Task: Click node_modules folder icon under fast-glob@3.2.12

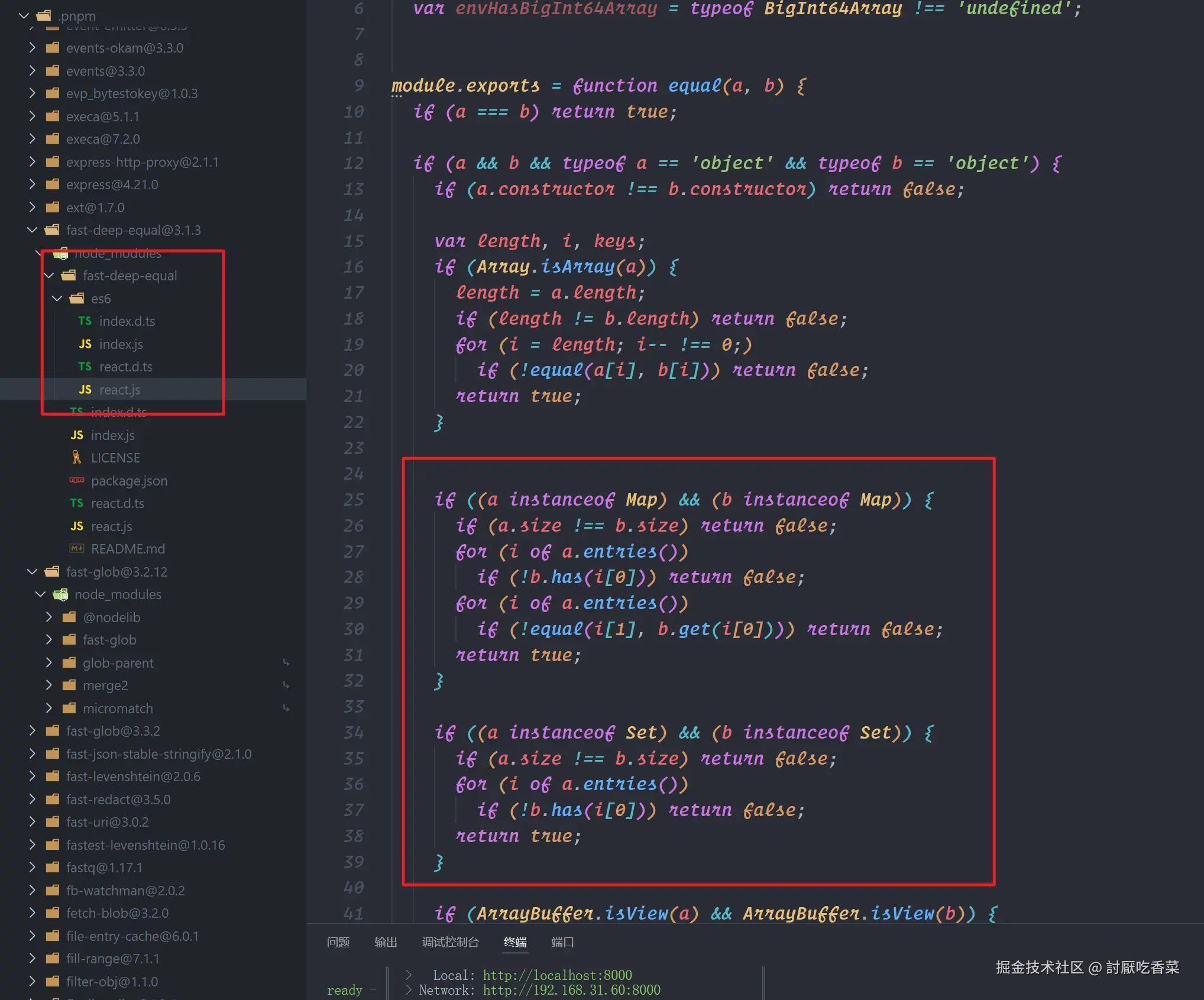Action: [x=60, y=594]
